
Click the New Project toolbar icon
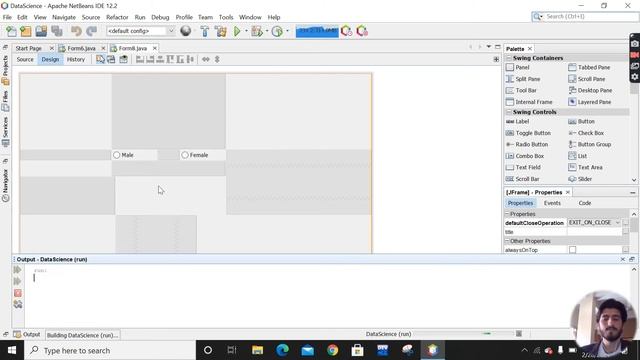pyautogui.click(x=26, y=31)
